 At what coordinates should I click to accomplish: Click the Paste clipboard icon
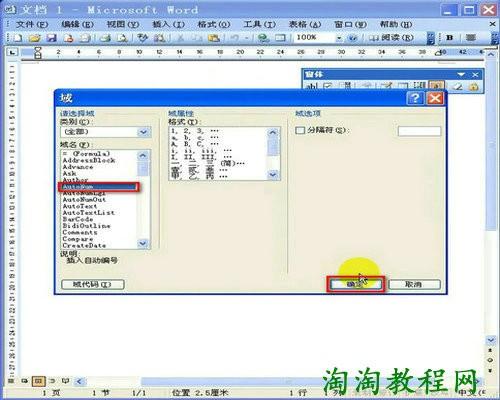pyautogui.click(x=213, y=38)
